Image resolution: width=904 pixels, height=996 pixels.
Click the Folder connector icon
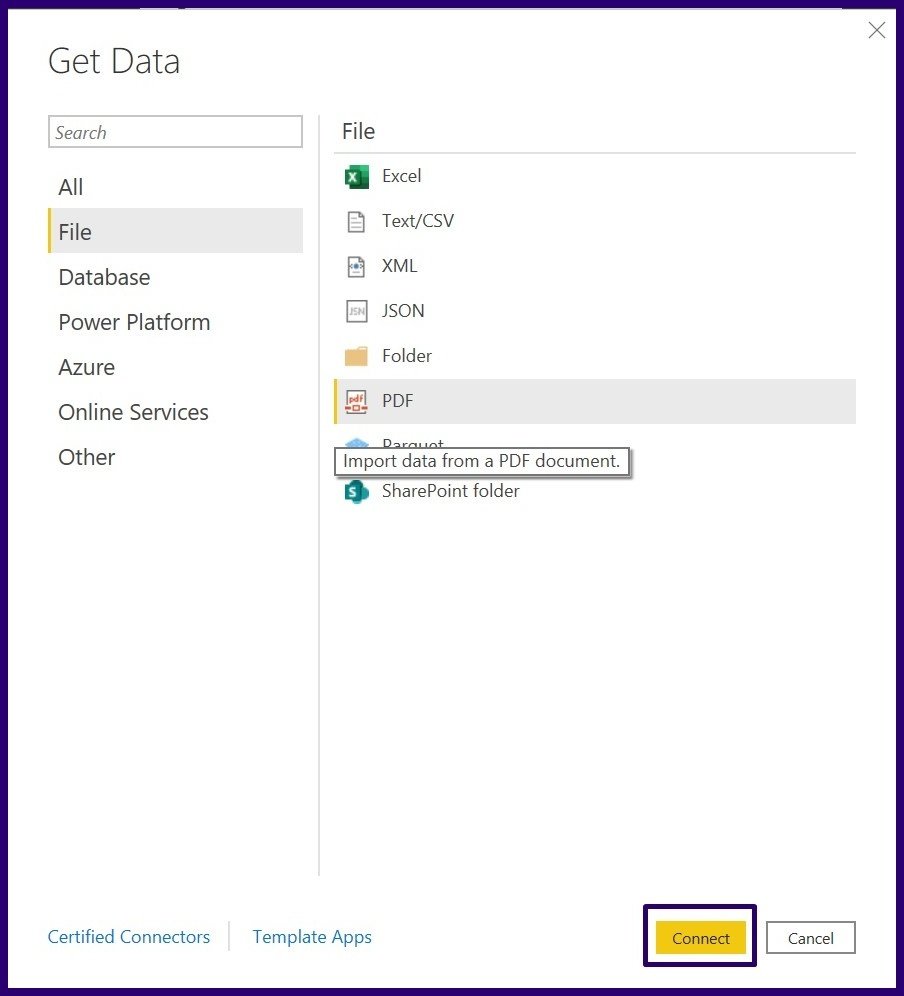click(x=356, y=356)
